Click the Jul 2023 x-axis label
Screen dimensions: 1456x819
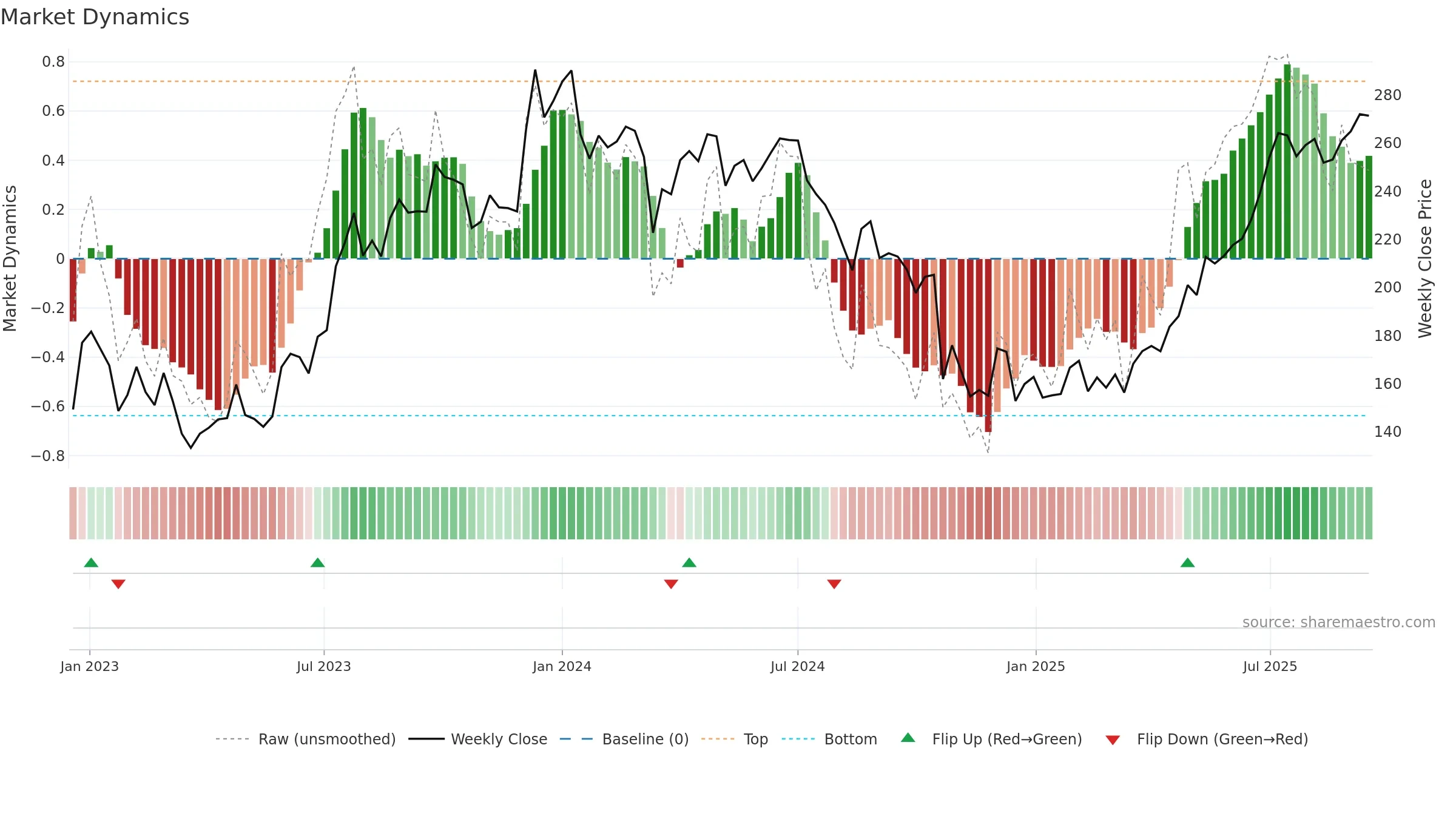click(x=324, y=666)
